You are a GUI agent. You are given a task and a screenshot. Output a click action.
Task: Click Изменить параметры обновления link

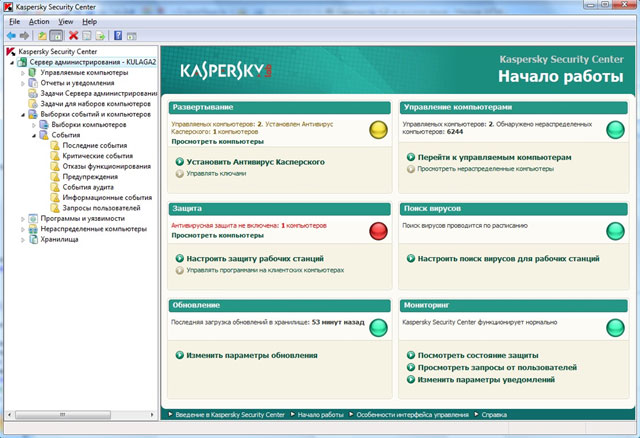252,356
